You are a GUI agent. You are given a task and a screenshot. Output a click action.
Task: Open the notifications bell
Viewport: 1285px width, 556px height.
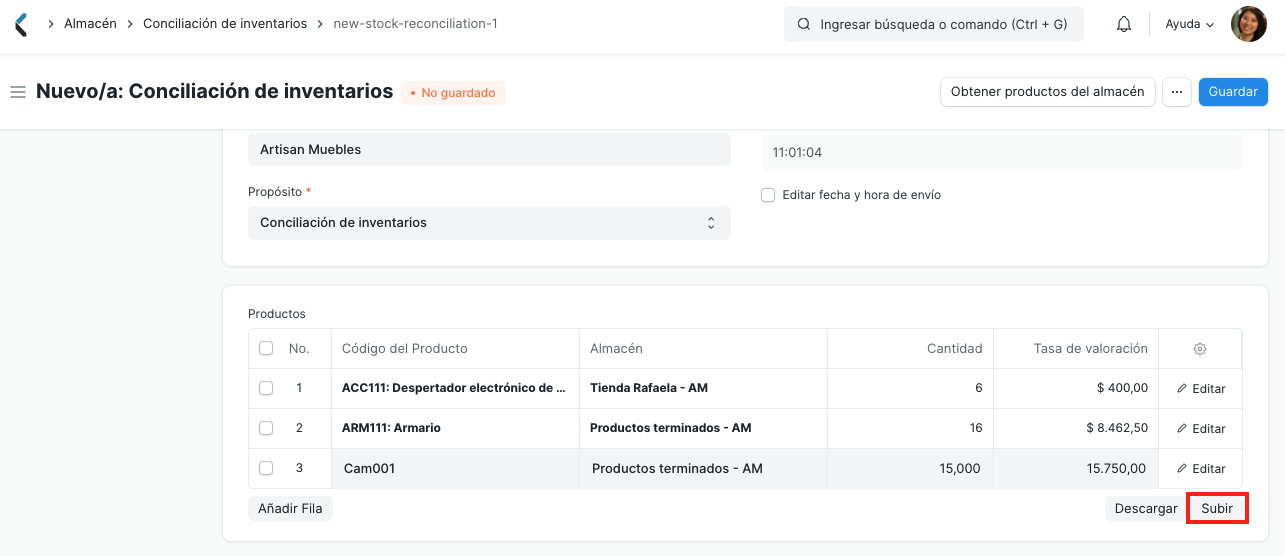[x=1124, y=24]
